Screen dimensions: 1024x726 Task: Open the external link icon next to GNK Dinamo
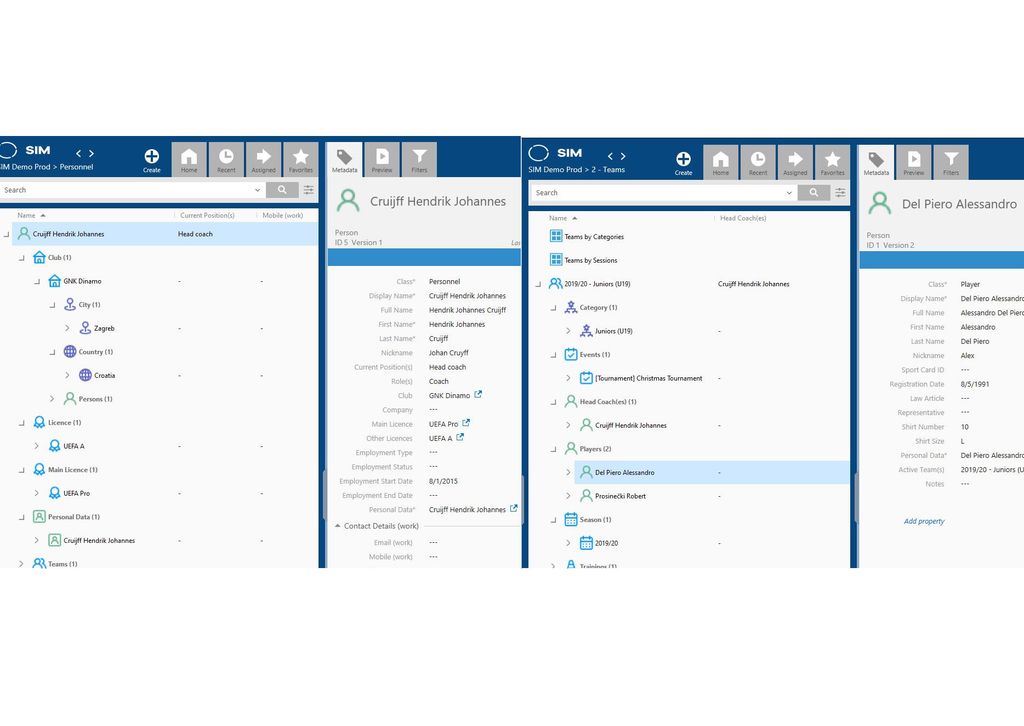pyautogui.click(x=479, y=395)
